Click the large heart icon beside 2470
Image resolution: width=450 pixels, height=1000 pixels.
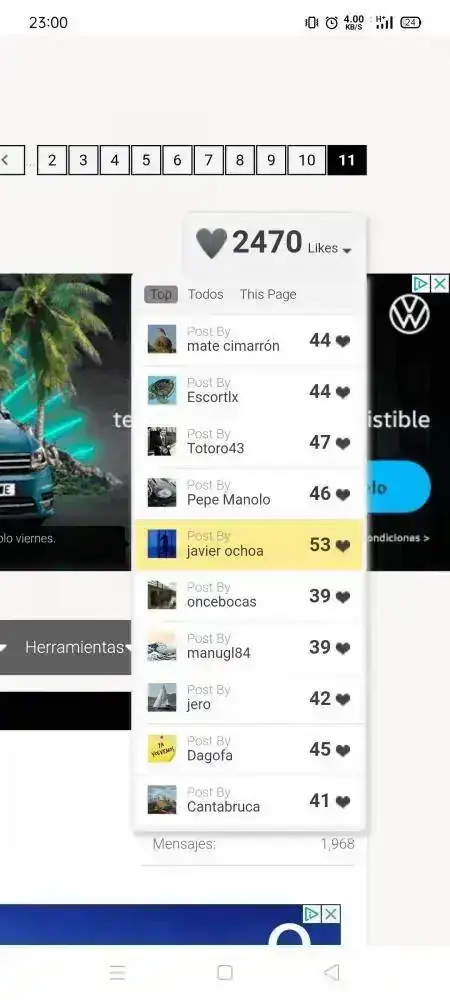pos(211,243)
